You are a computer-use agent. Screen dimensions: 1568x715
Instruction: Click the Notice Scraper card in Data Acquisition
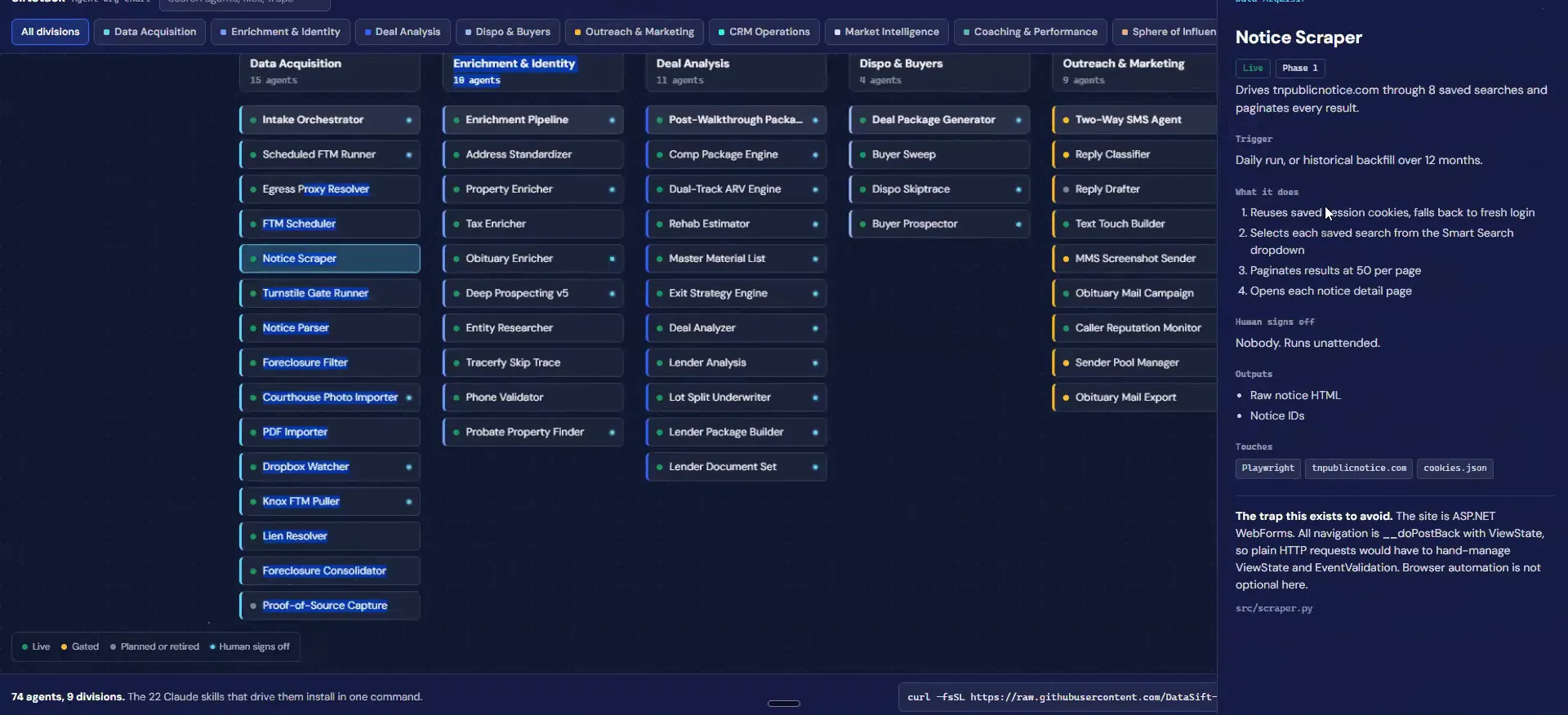coord(330,259)
